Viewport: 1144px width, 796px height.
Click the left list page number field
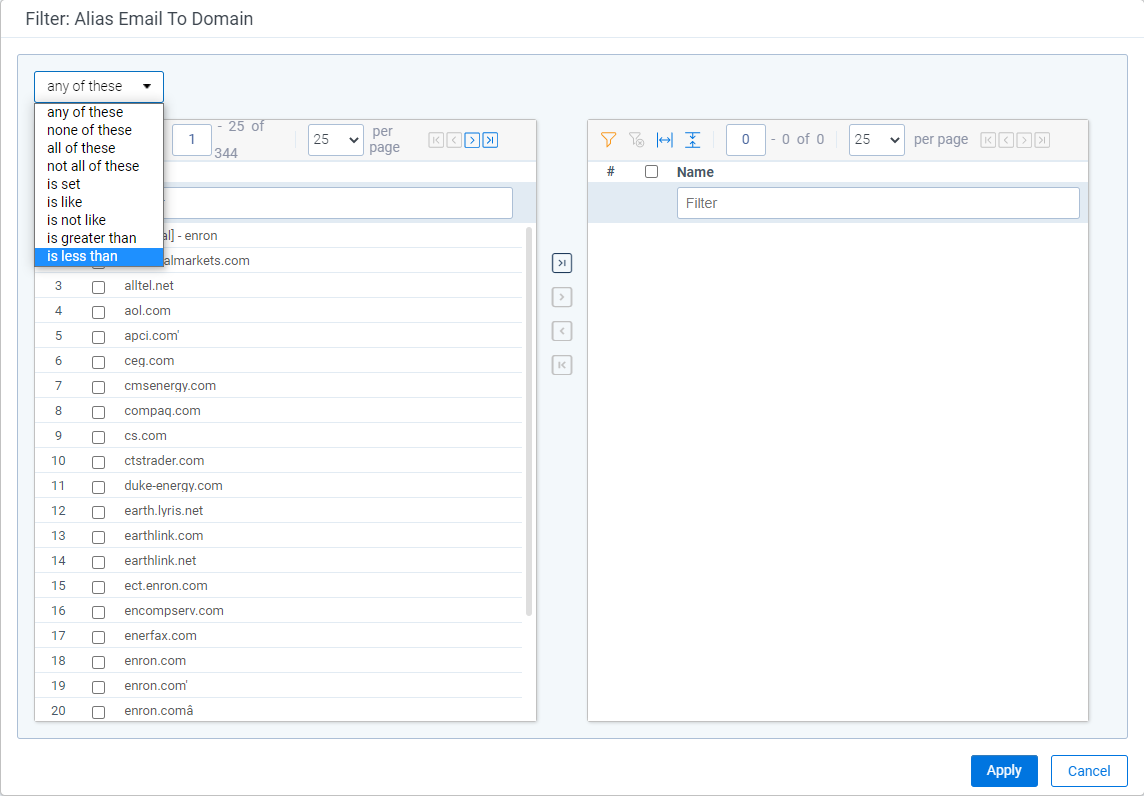pos(192,139)
